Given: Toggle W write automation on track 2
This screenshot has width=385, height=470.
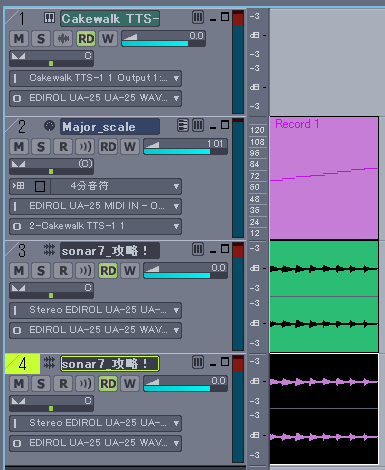Looking at the screenshot, I should click(130, 147).
